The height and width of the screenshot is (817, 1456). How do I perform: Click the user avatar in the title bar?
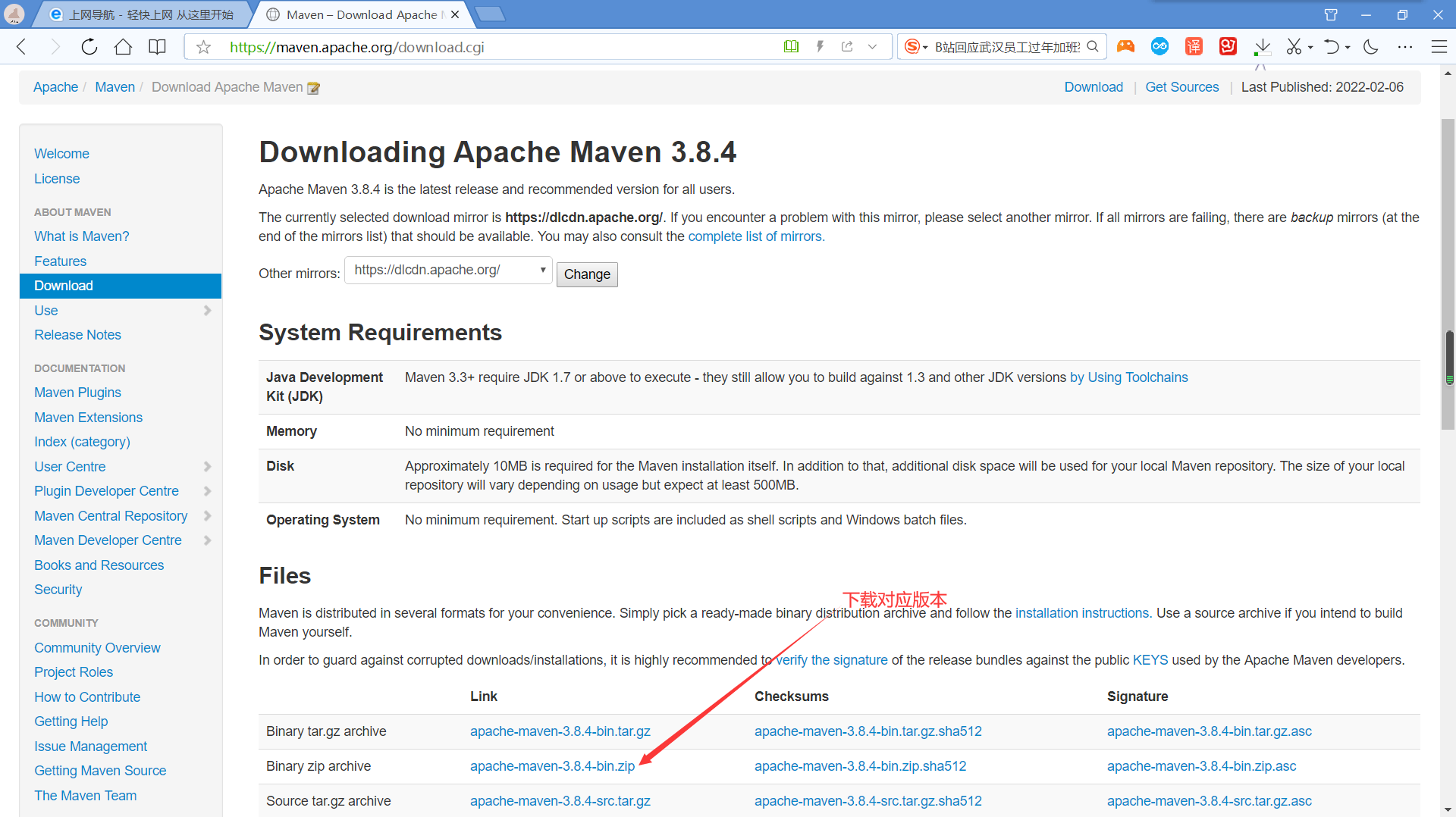pos(14,14)
